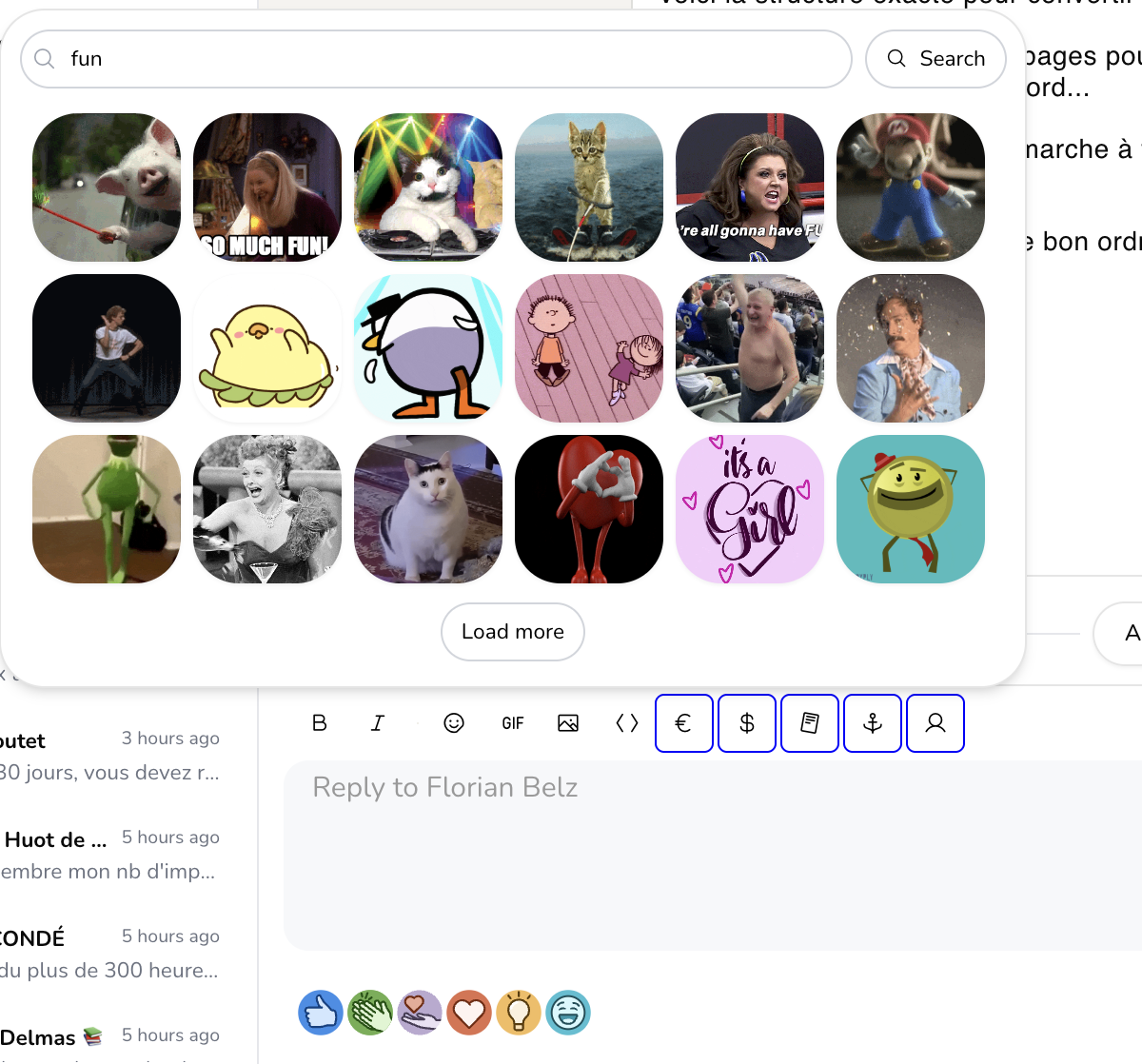Pick the 'all gonna have fun' woman GIF
Viewport: 1142px width, 1064px height.
point(750,187)
